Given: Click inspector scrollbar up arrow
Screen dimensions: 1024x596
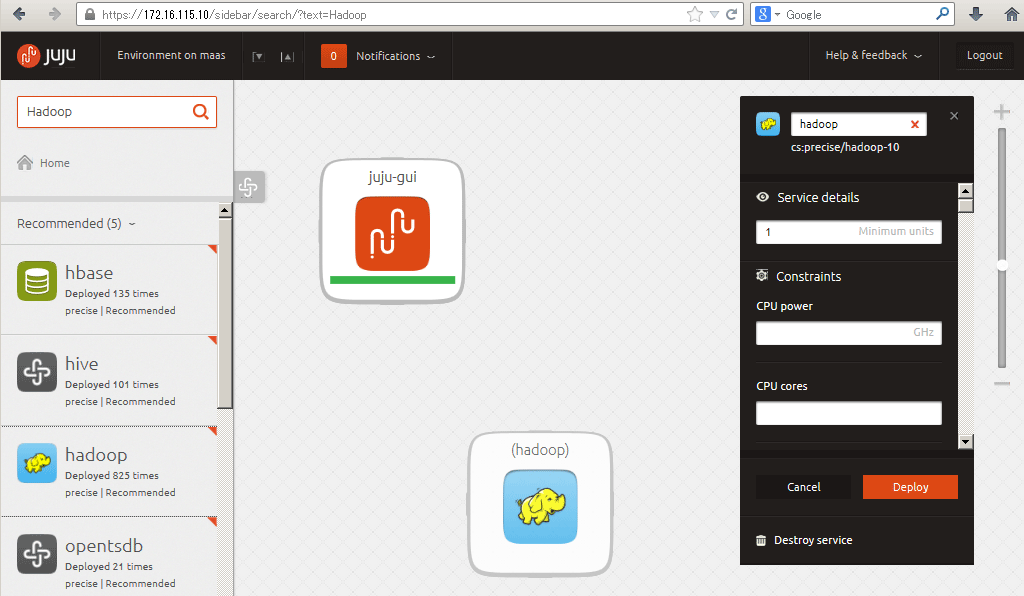Looking at the screenshot, I should 965,191.
